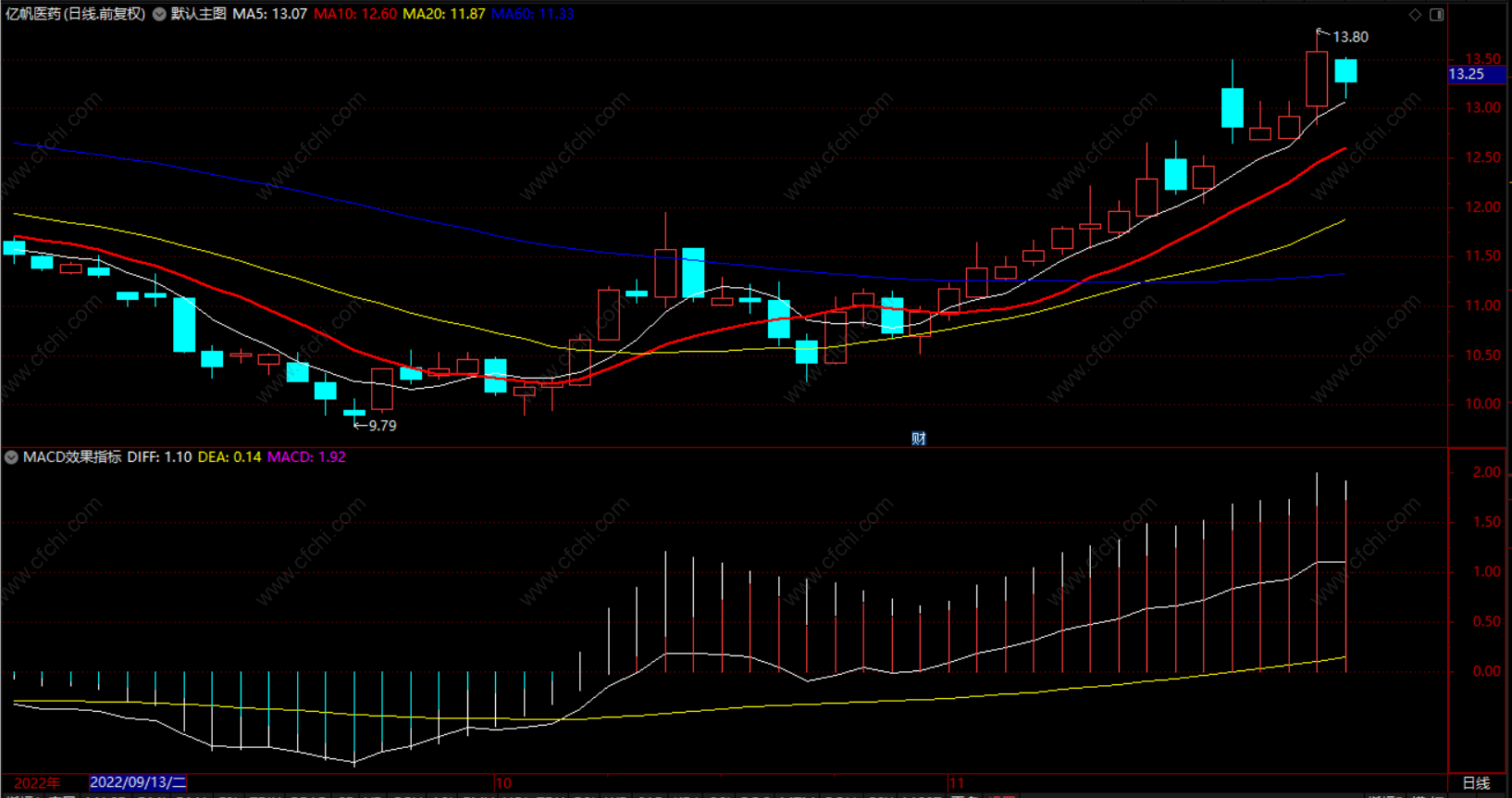
Task: Click the 0.00 MACD axis value
Action: coord(1487,671)
